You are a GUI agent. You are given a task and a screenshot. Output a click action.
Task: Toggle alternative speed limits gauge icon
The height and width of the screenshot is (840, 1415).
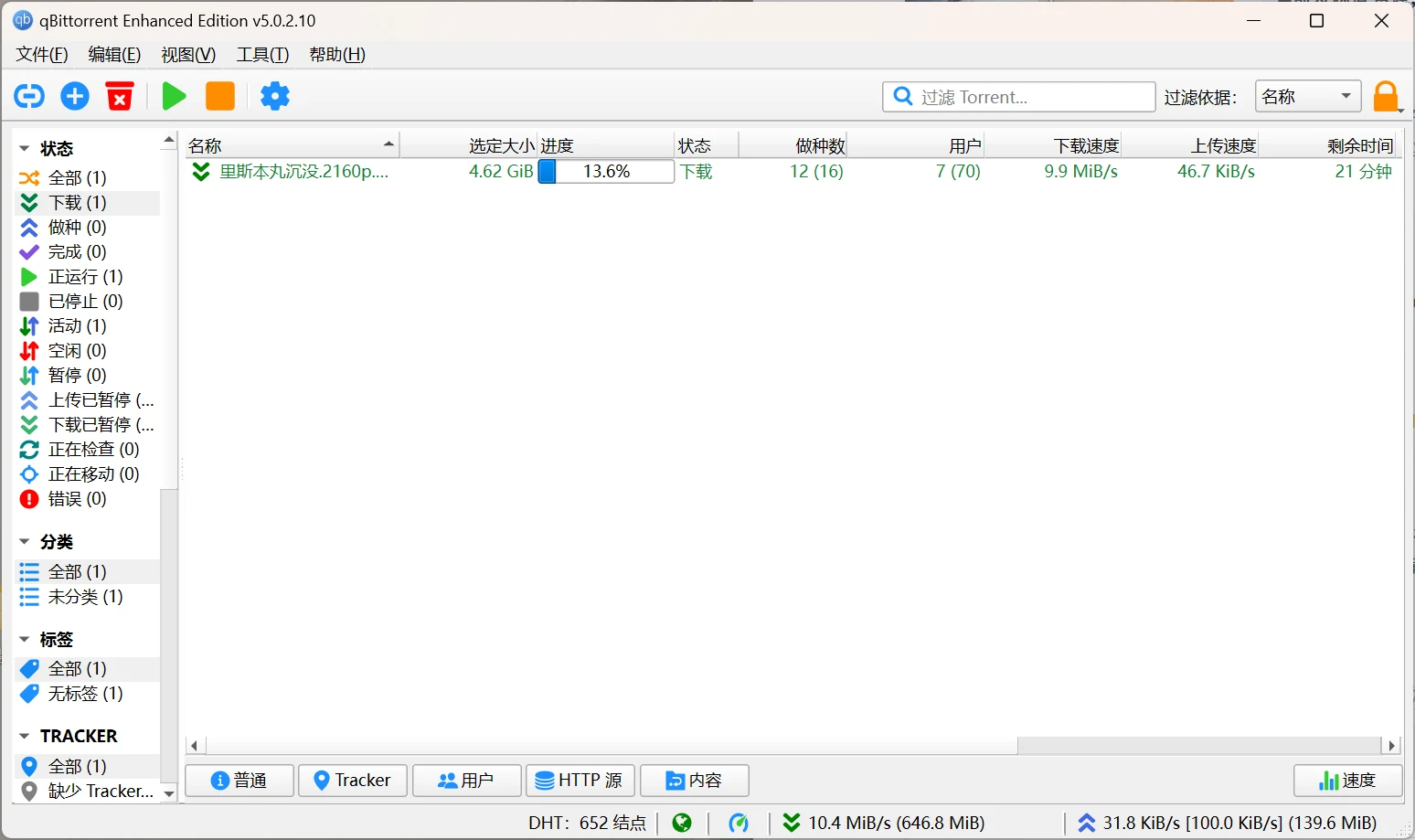point(739,824)
